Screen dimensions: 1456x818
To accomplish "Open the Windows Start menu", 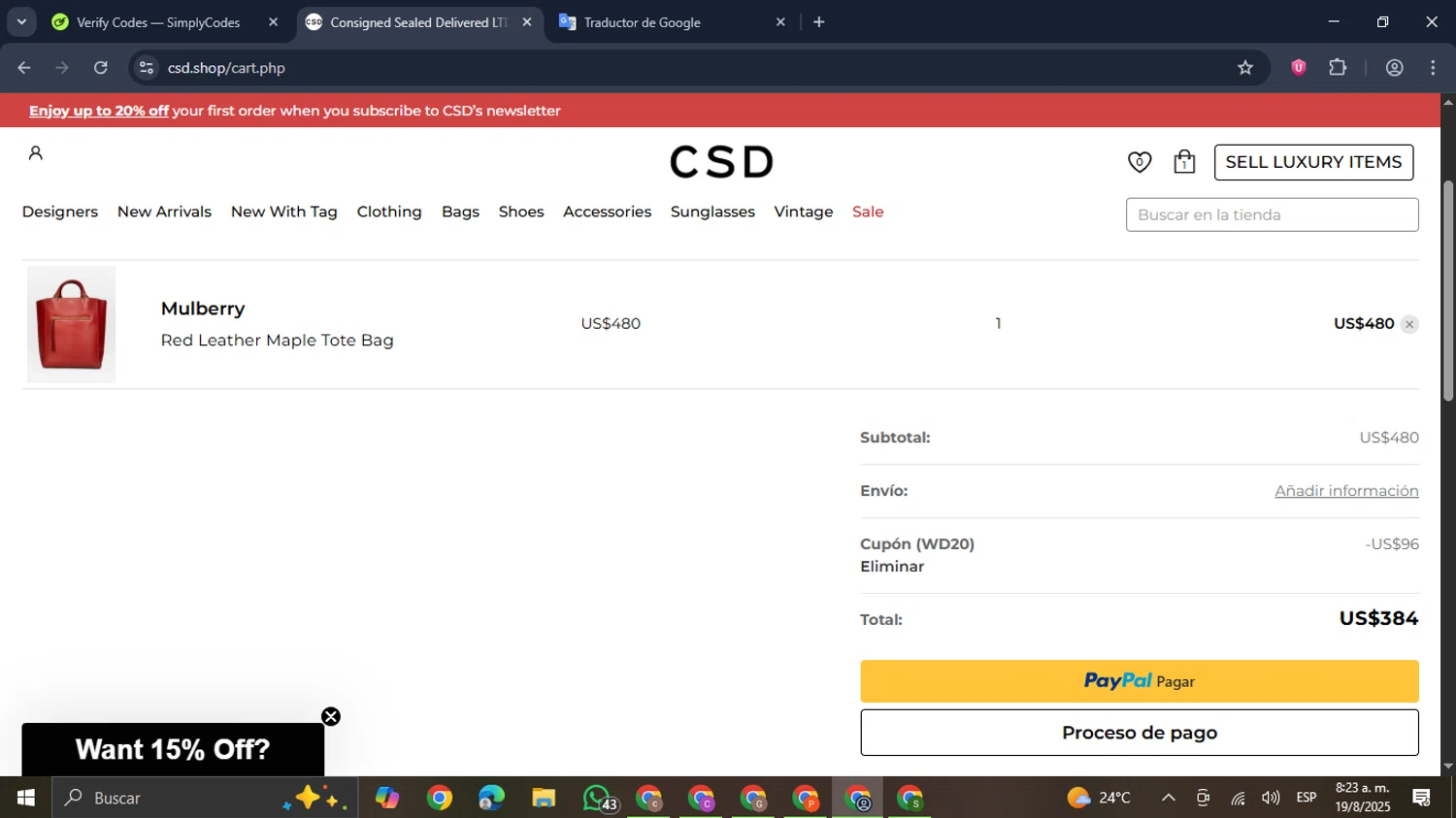I will pos(26,798).
